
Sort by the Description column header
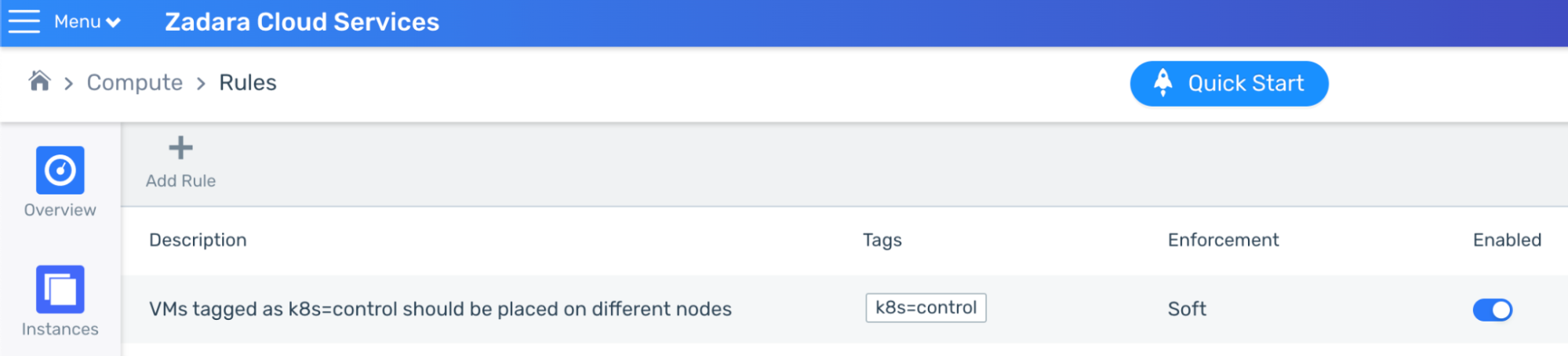point(198,240)
